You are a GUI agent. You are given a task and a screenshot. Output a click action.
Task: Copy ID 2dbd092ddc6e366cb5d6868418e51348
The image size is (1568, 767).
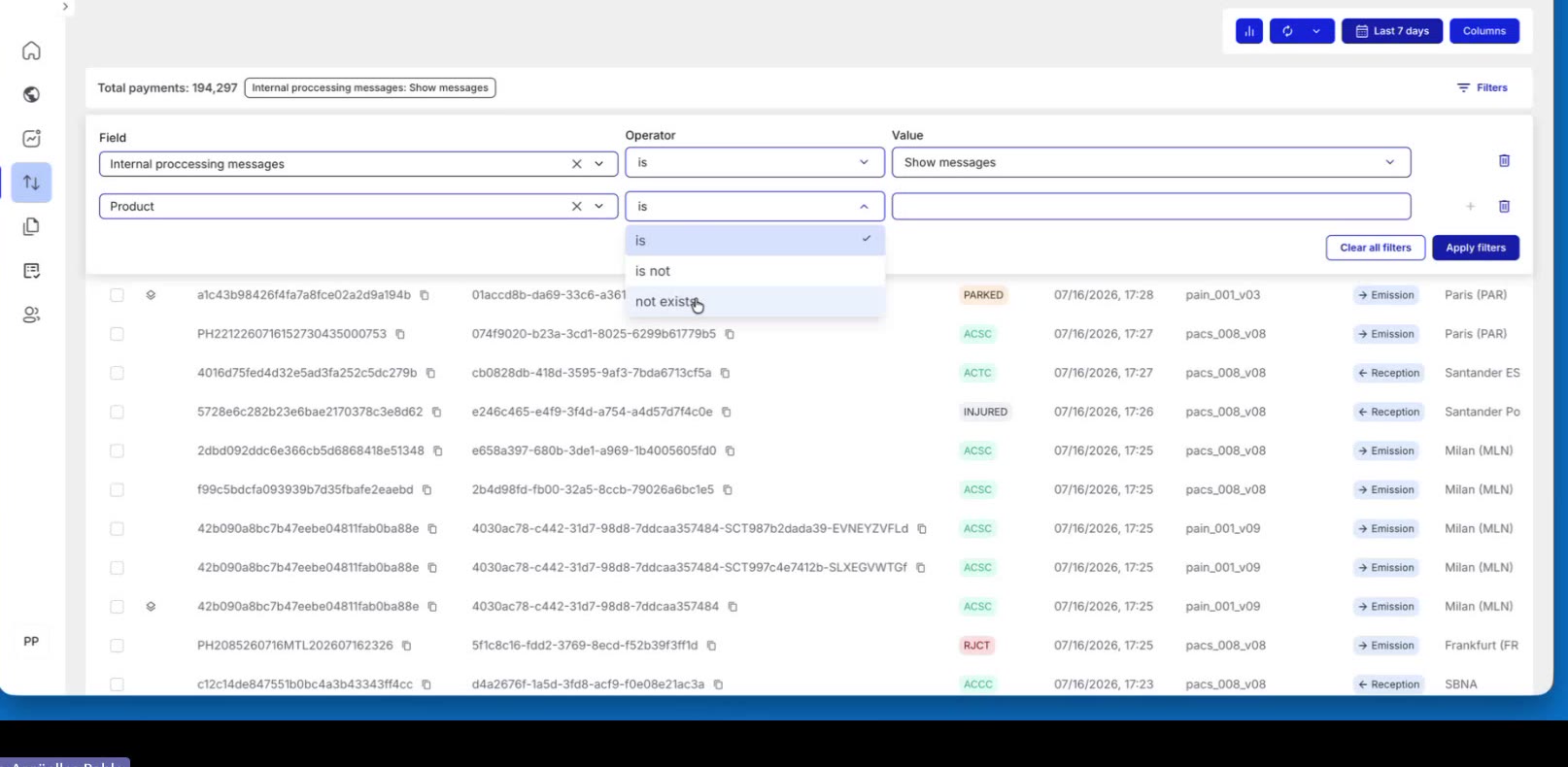pyautogui.click(x=437, y=450)
